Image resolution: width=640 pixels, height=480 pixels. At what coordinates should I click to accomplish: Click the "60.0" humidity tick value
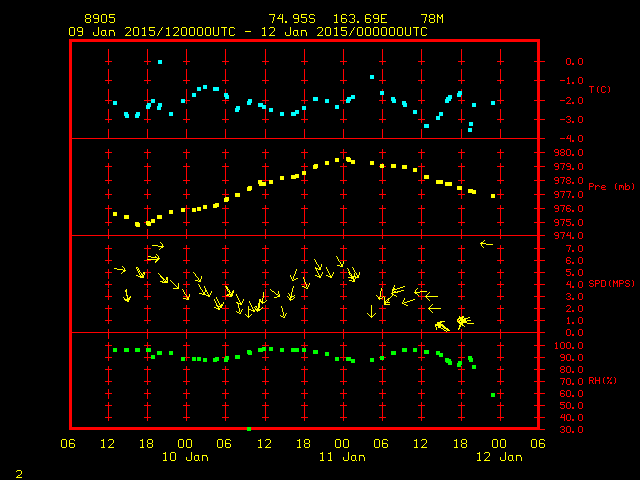click(x=571, y=394)
